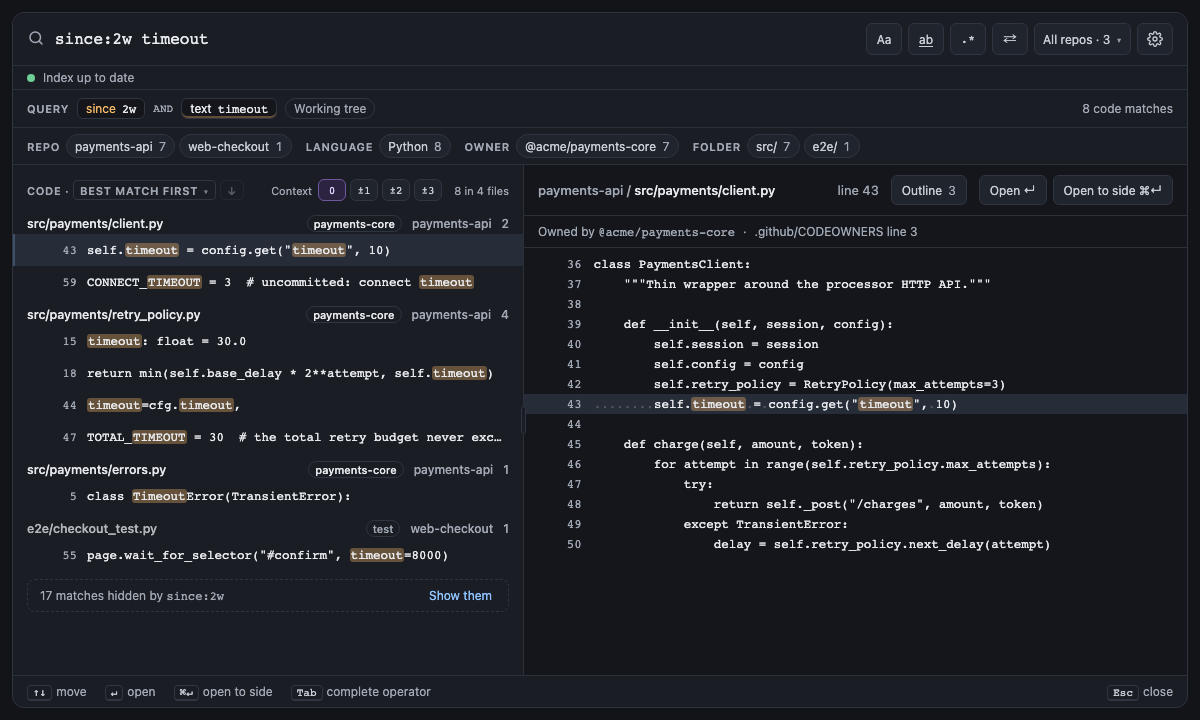
Task: Set context lines to ±2
Action: point(396,191)
